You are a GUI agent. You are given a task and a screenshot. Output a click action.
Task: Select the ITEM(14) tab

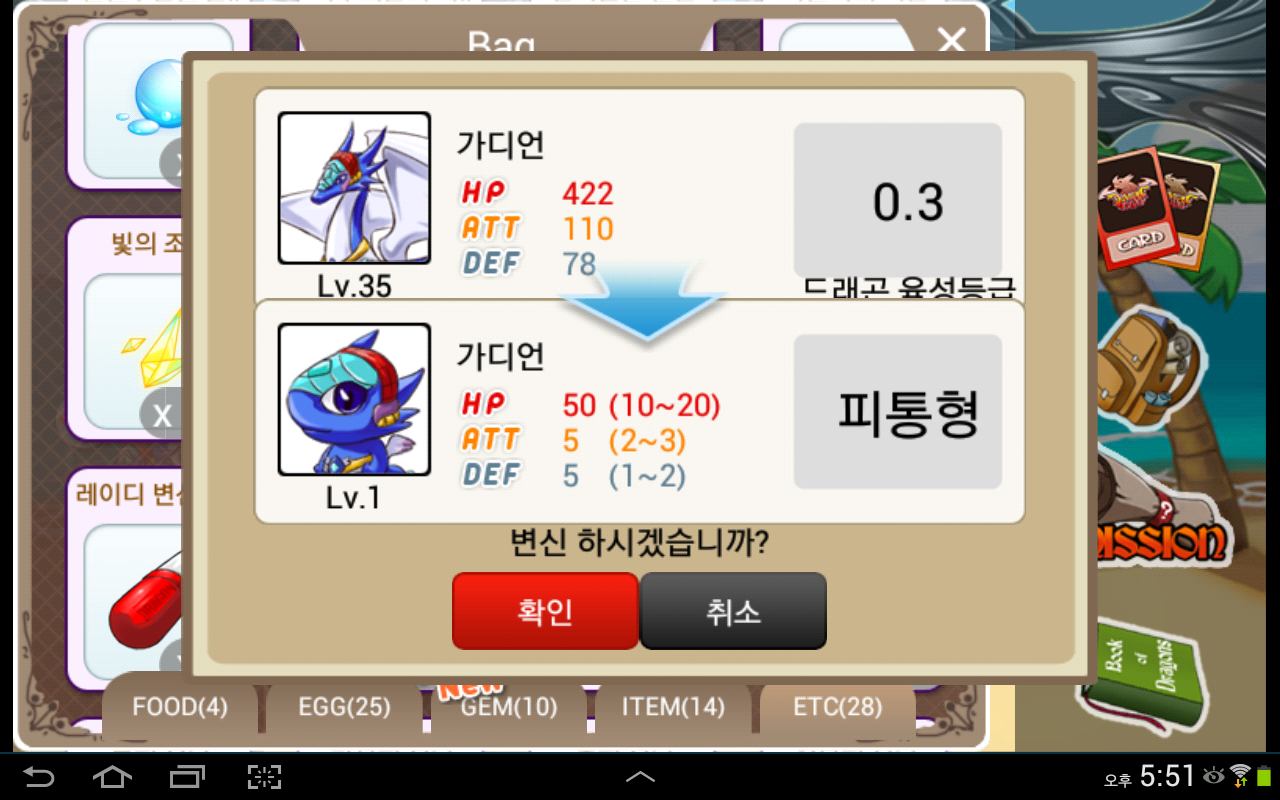pyautogui.click(x=673, y=707)
